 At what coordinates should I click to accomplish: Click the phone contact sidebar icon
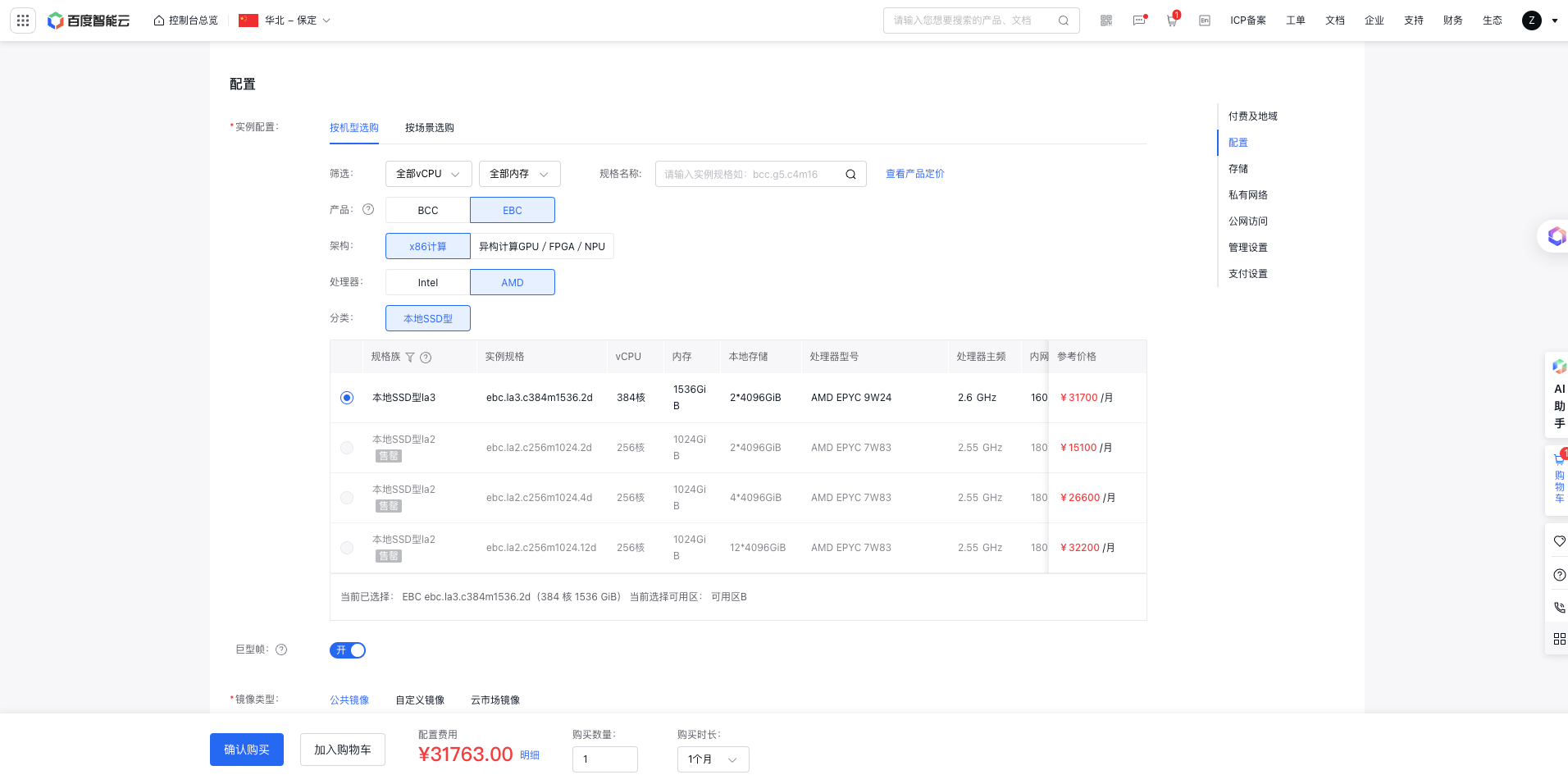point(1559,608)
